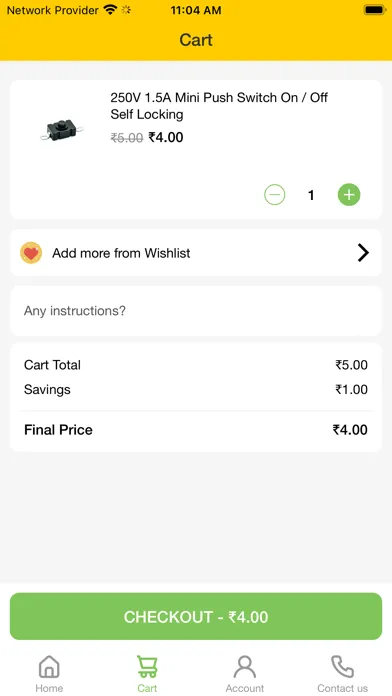Tap the WiFi status icon

click(110, 10)
